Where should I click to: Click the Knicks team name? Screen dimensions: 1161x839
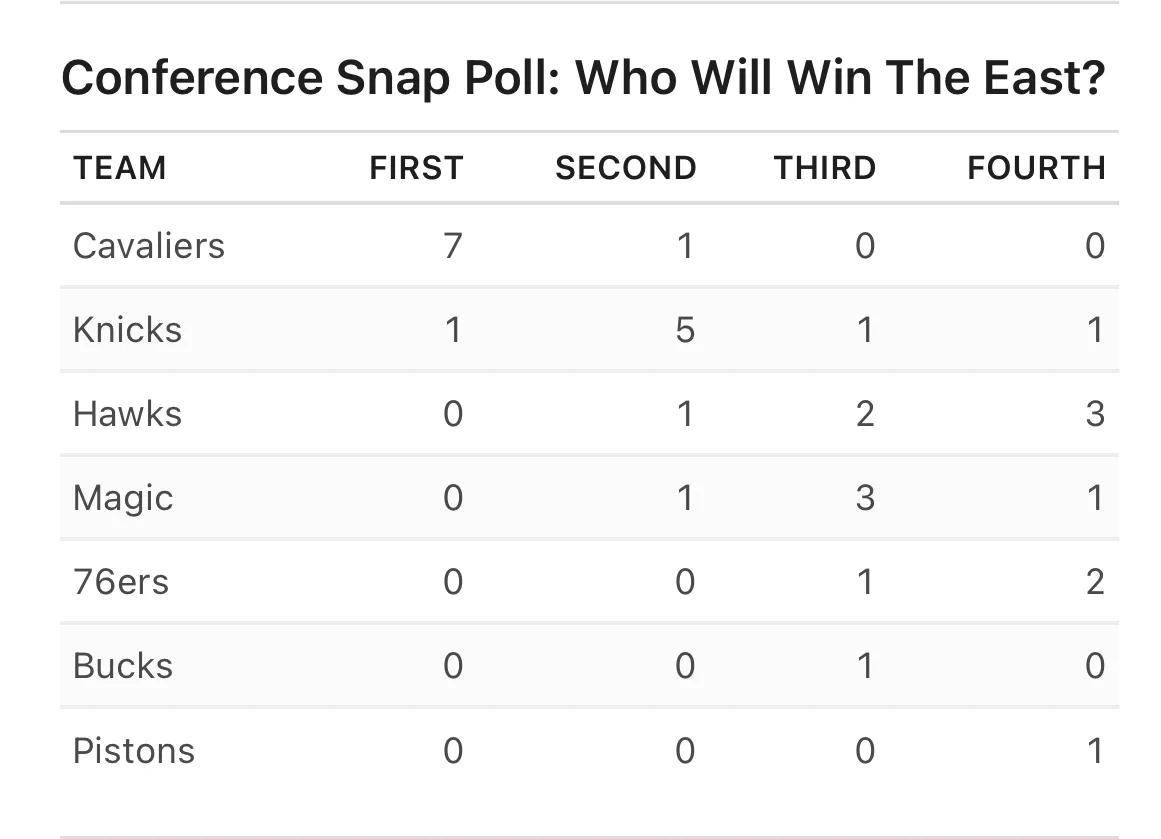[127, 330]
